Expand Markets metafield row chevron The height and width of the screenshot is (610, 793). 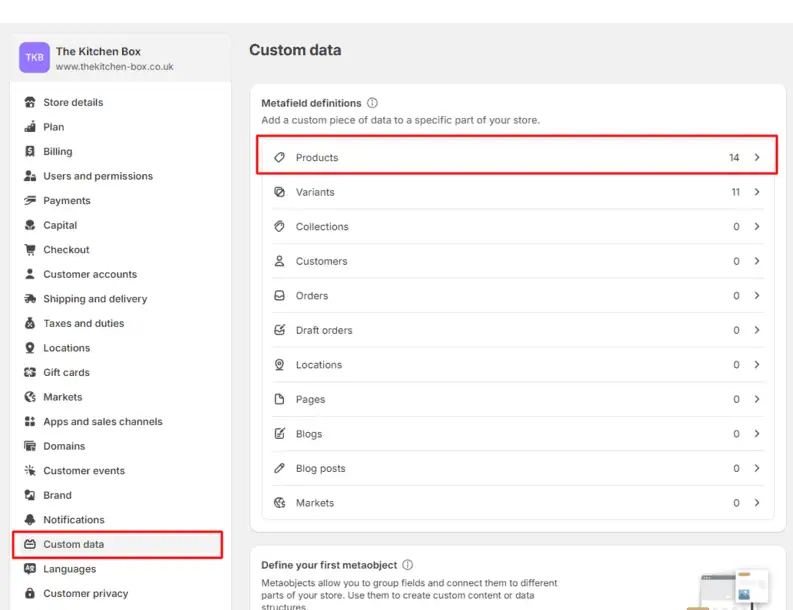coord(757,502)
